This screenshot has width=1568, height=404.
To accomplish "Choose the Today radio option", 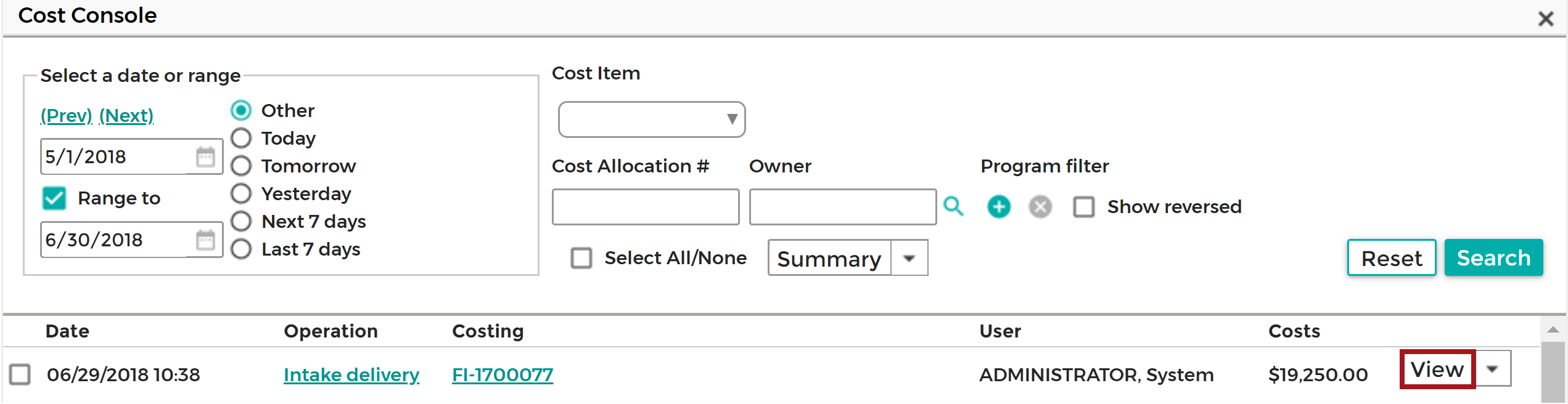I will click(x=241, y=139).
